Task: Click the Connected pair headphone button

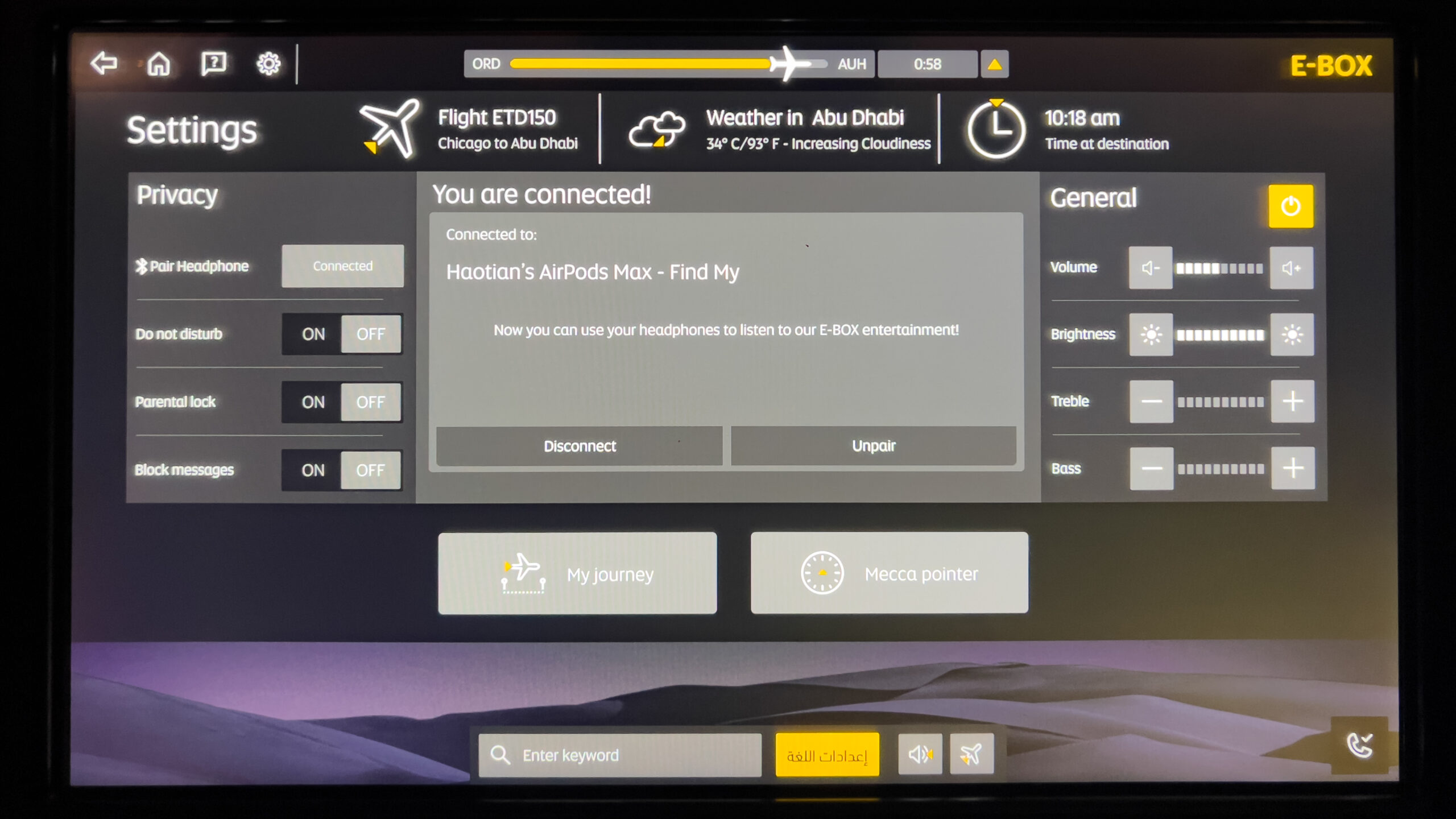Action: (x=342, y=266)
